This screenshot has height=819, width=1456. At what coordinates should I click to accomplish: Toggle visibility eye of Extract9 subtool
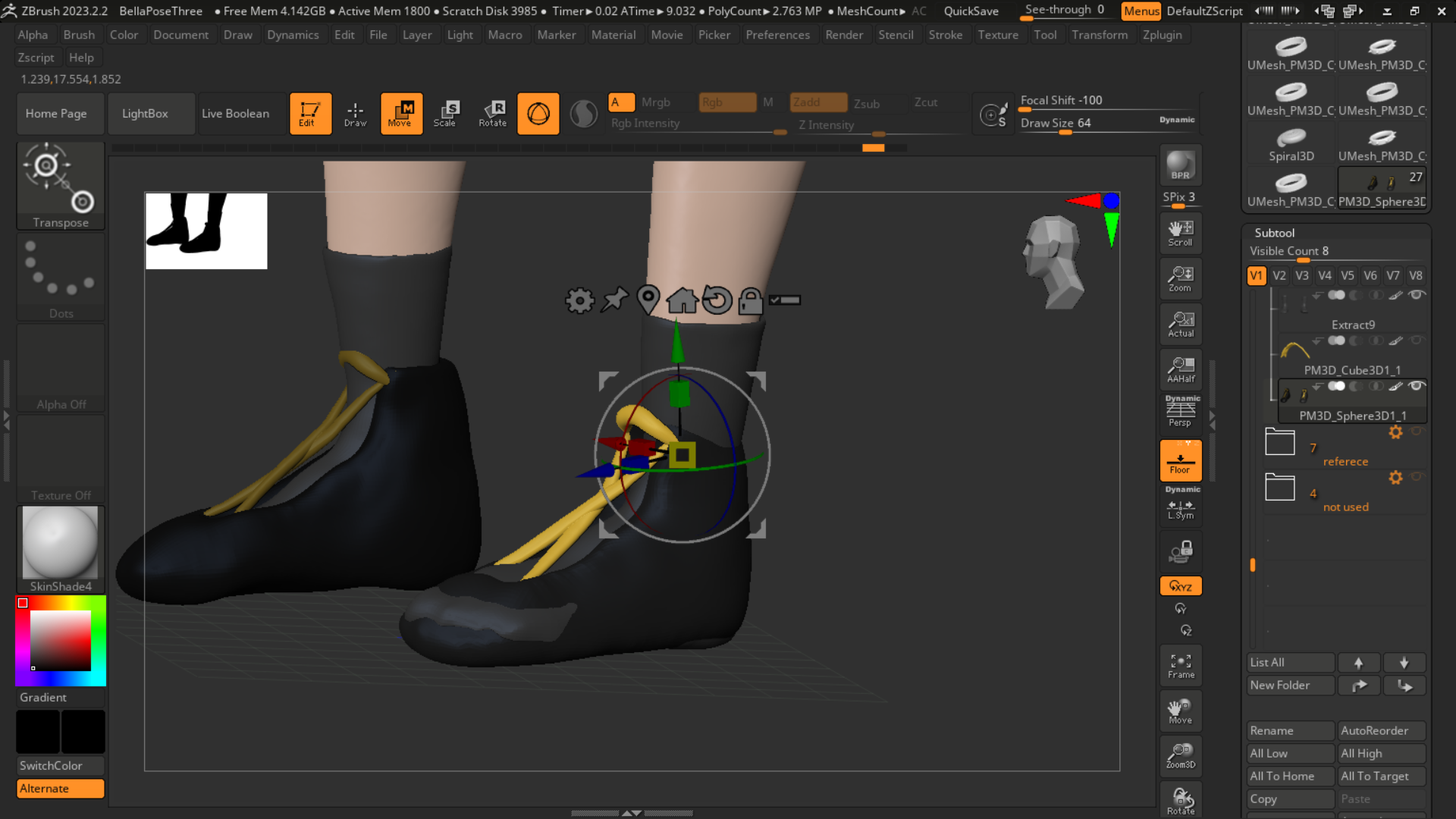coord(1416,295)
